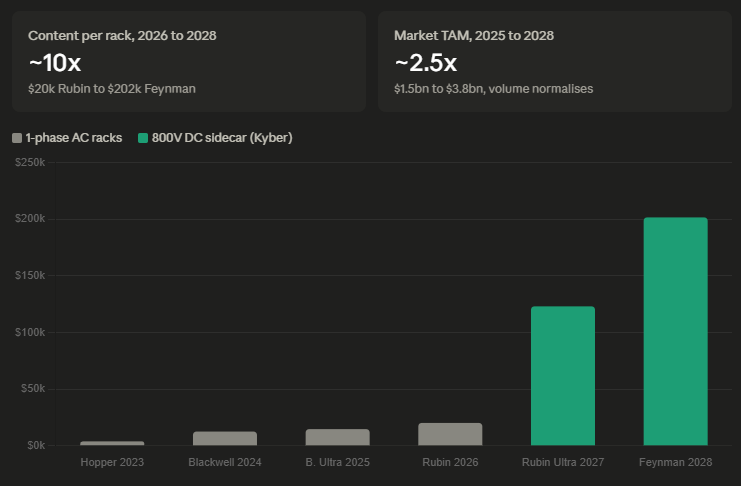
Task: Click the $150k y-axis label
Action: 30,275
